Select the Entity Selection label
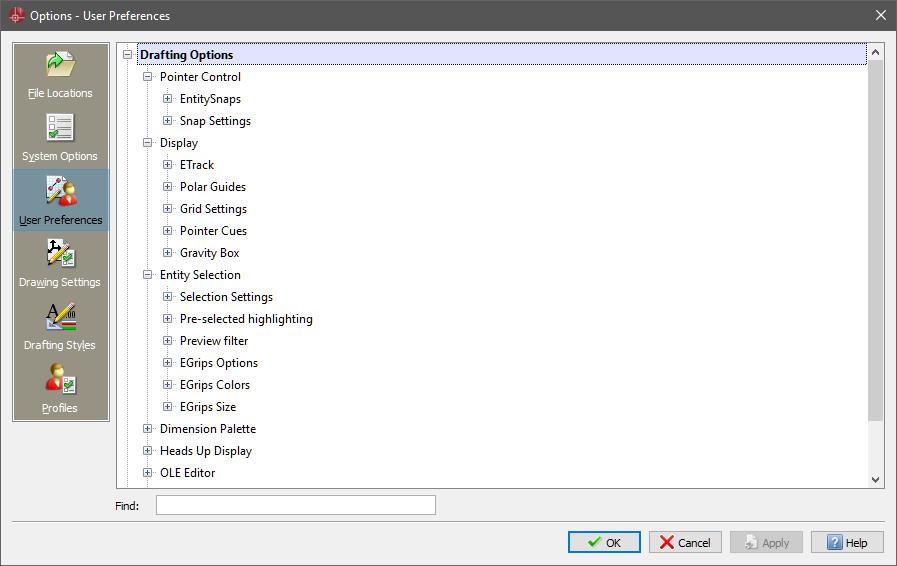897x566 pixels. (x=200, y=275)
